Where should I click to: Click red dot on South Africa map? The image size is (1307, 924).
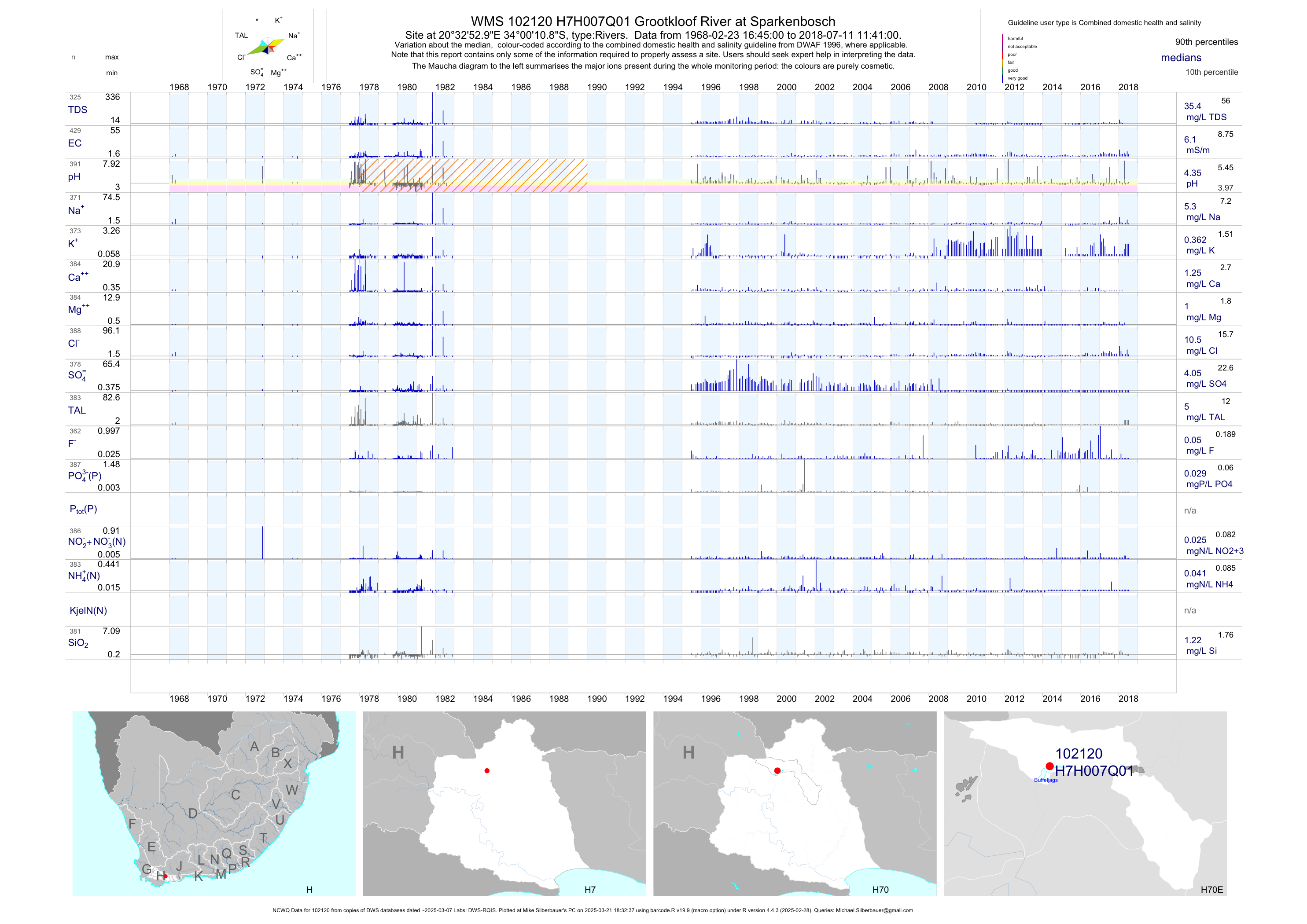point(165,876)
